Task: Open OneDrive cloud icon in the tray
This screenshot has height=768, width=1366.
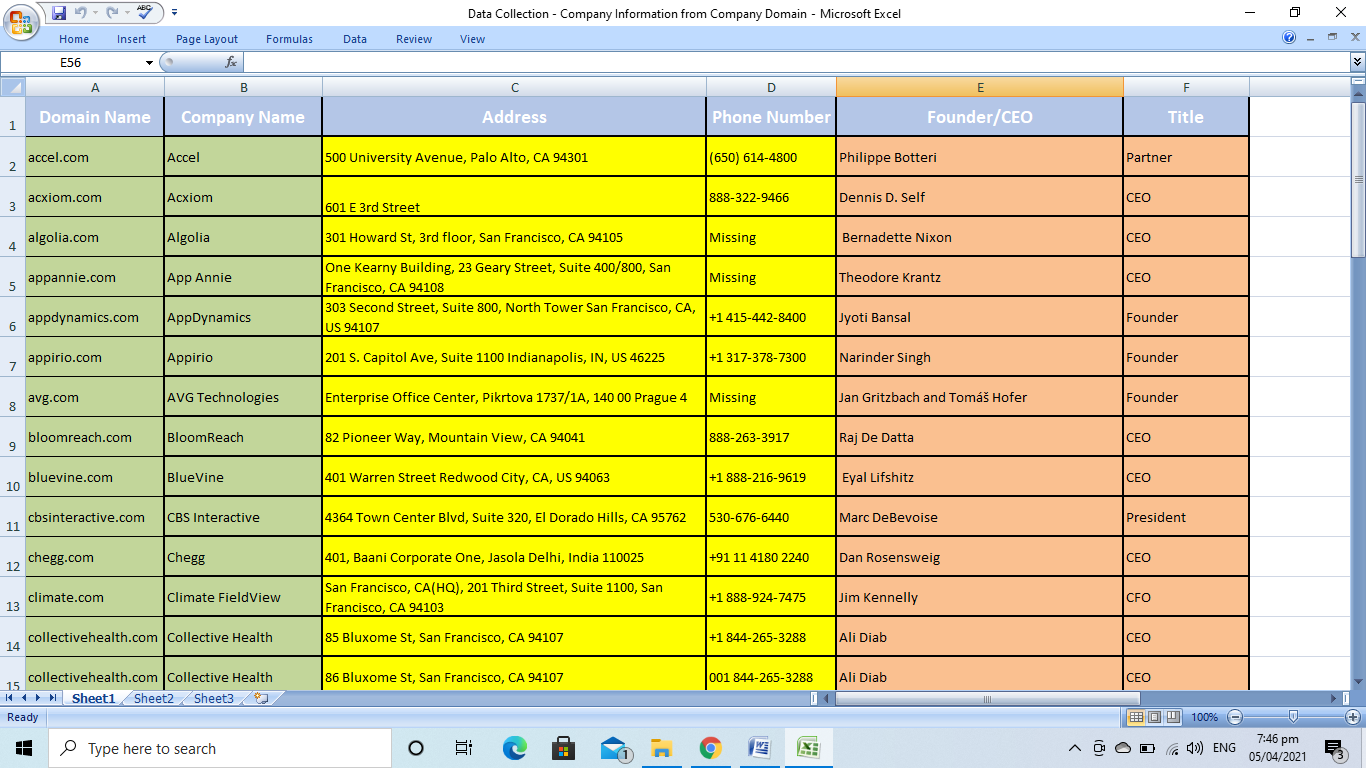Action: [1122, 748]
